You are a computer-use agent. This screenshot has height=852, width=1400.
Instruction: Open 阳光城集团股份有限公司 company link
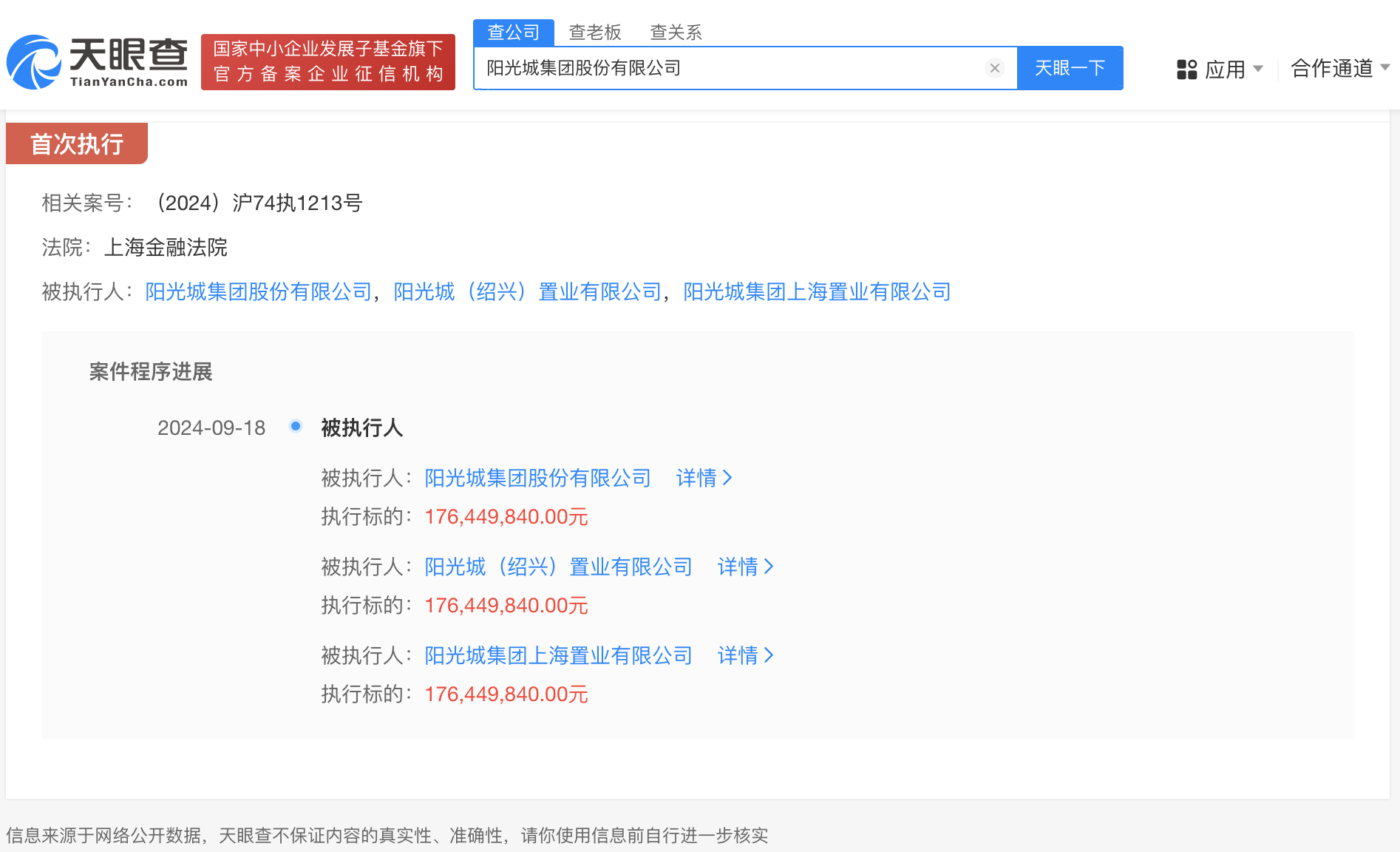pos(258,292)
